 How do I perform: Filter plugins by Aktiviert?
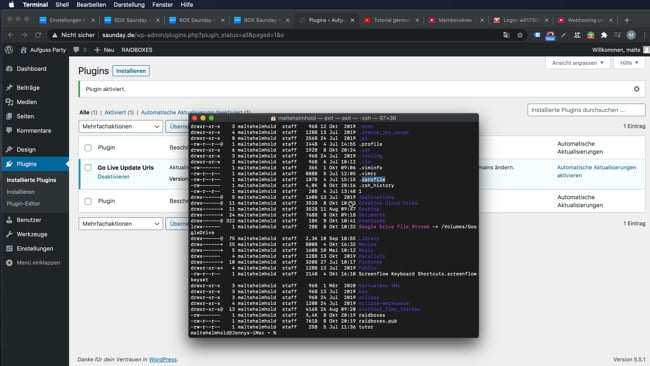click(x=115, y=112)
